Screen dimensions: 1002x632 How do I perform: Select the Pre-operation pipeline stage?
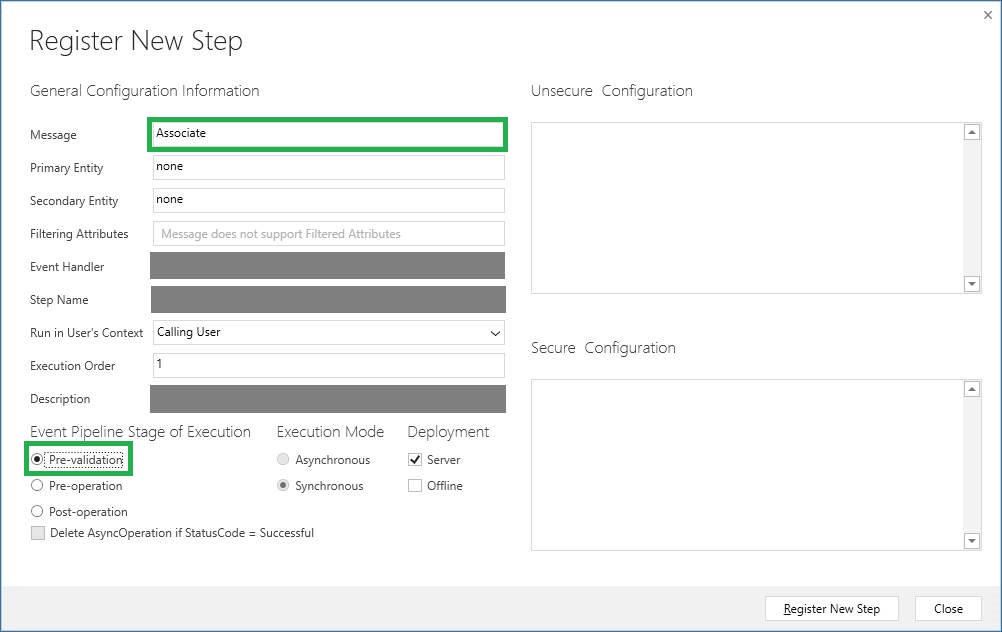pos(37,485)
